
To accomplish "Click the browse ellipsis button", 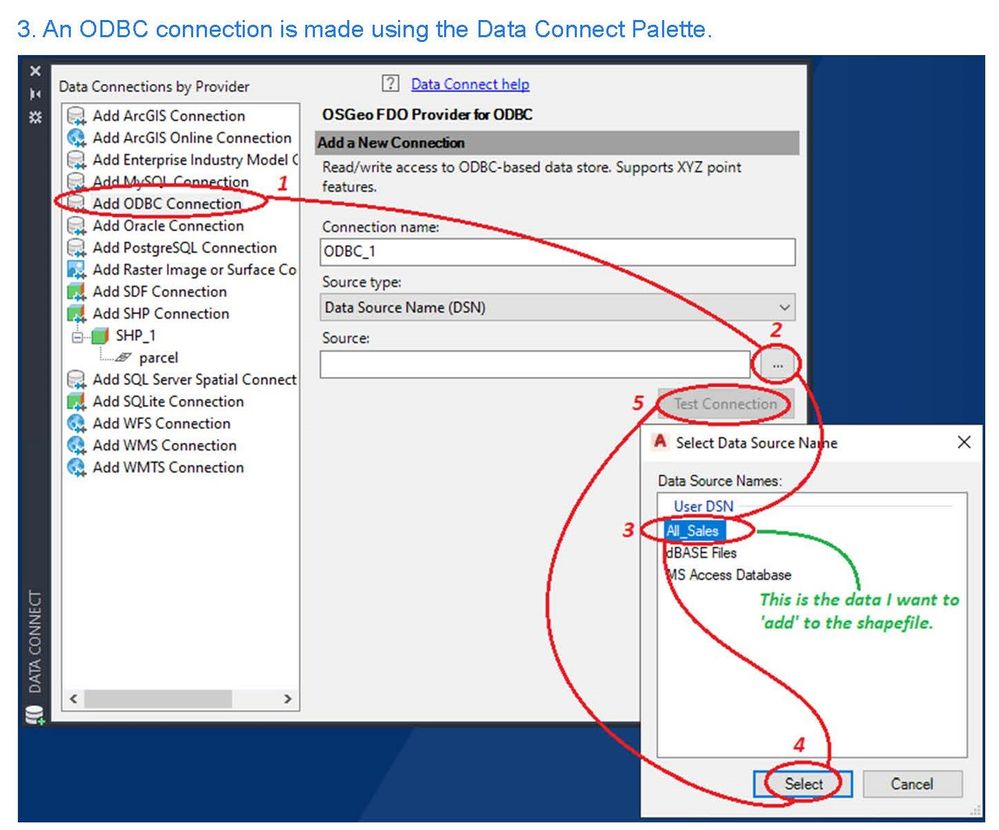I will pos(777,366).
